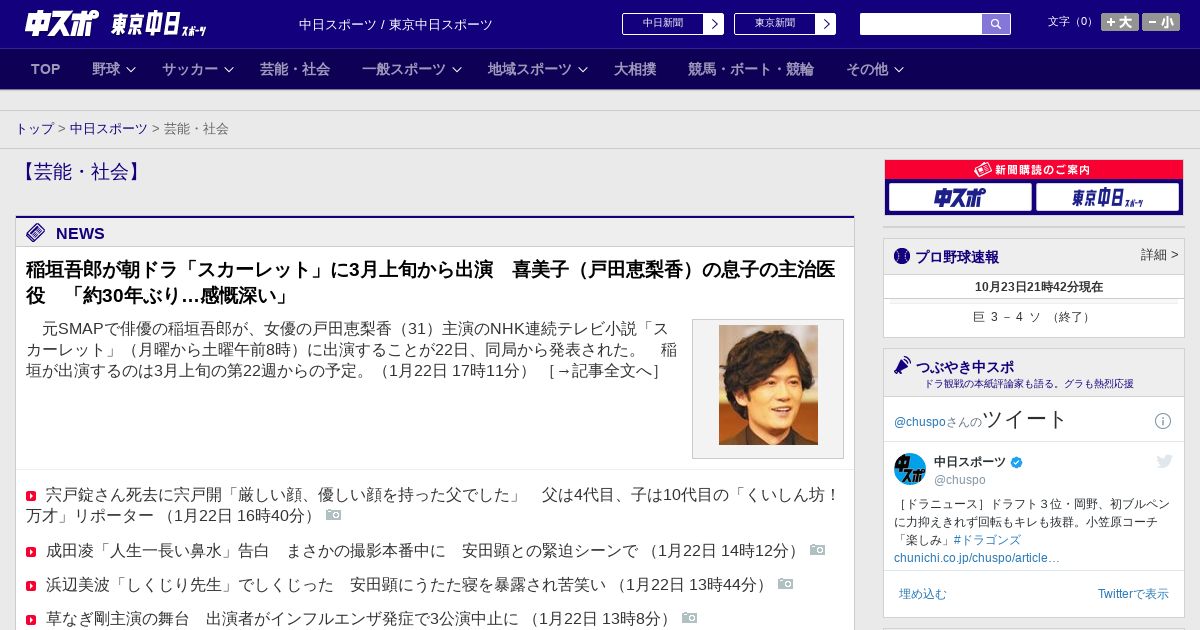Open the サッカー menu
1200x630 pixels.
[x=190, y=69]
